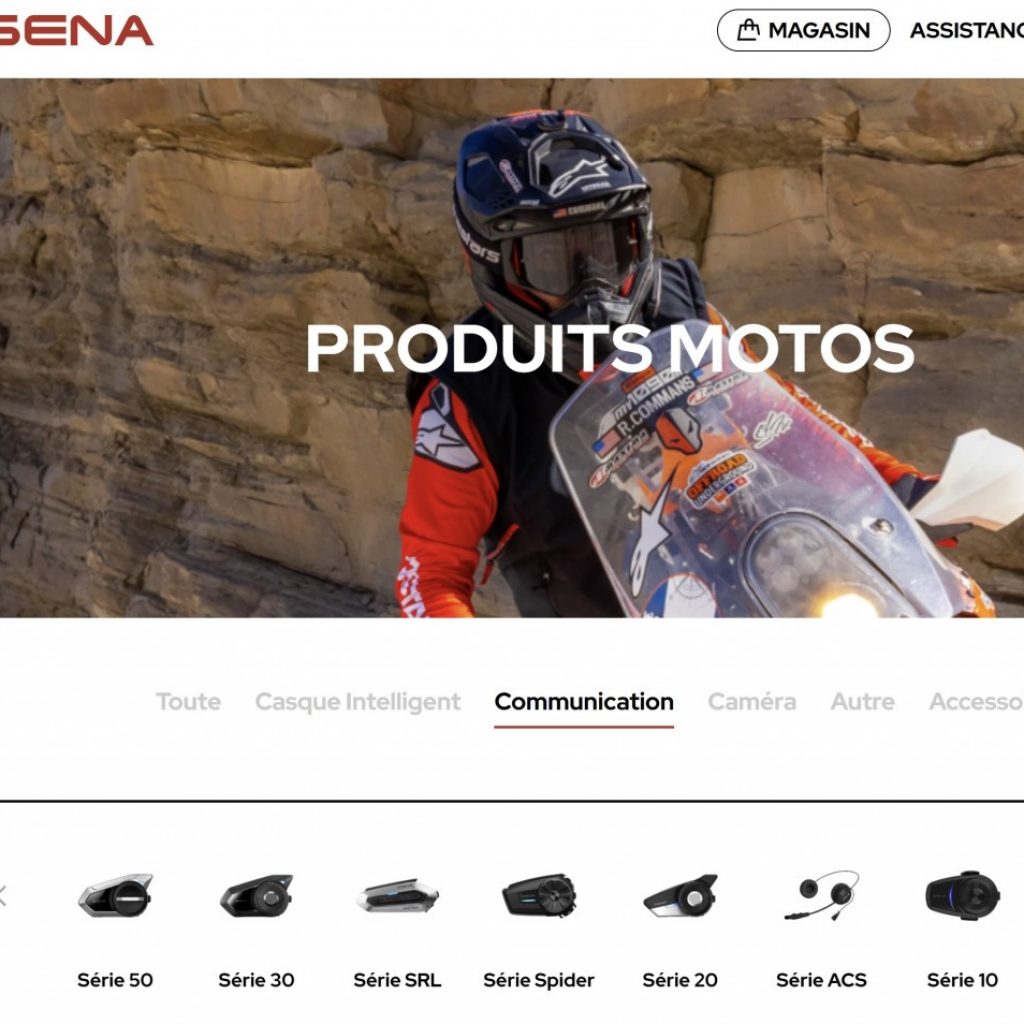Image resolution: width=1024 pixels, height=1024 pixels.
Task: Open the MAGASIN shop button
Action: pyautogui.click(x=803, y=30)
